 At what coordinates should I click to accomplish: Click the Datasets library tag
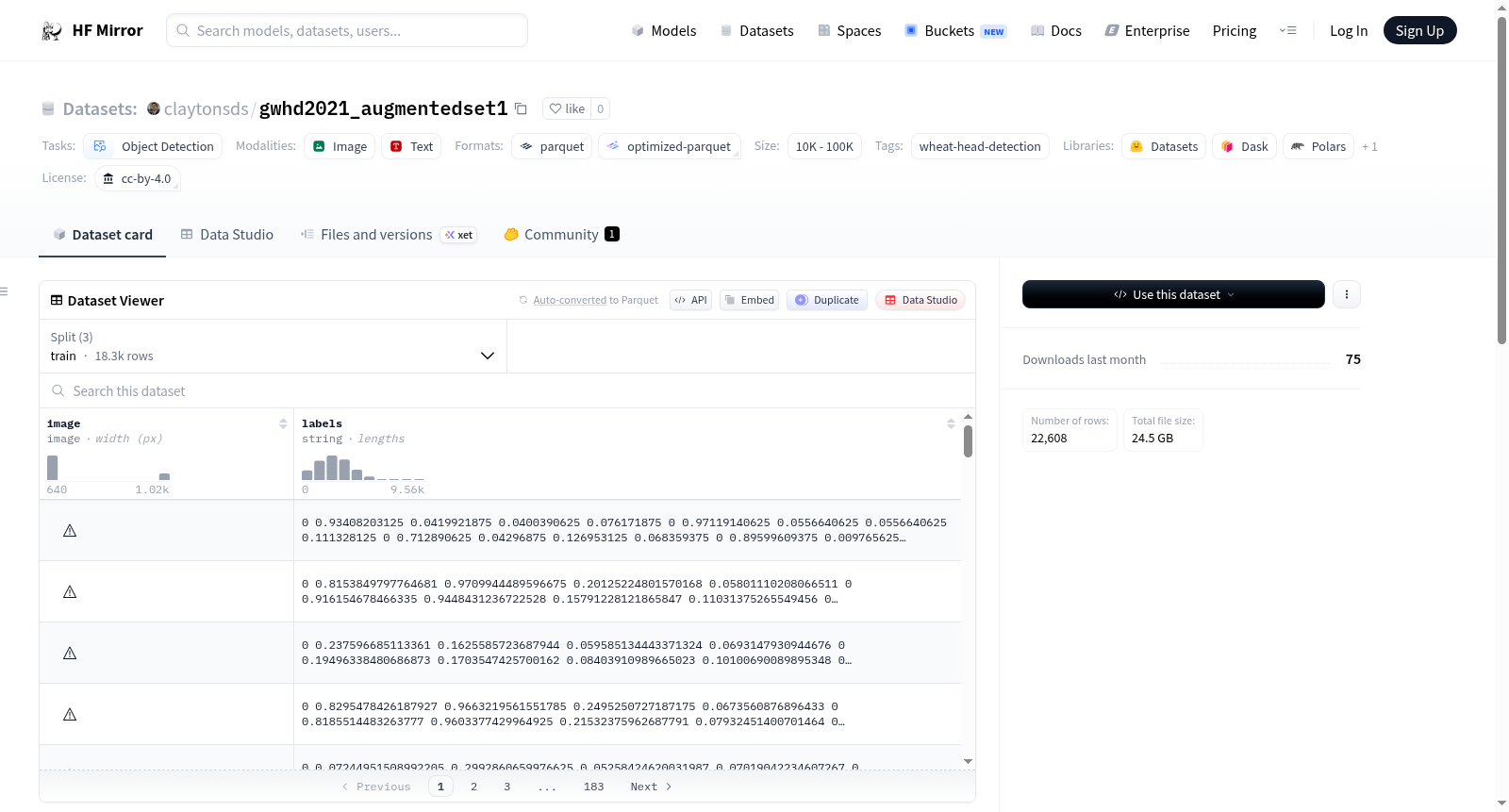(1164, 146)
